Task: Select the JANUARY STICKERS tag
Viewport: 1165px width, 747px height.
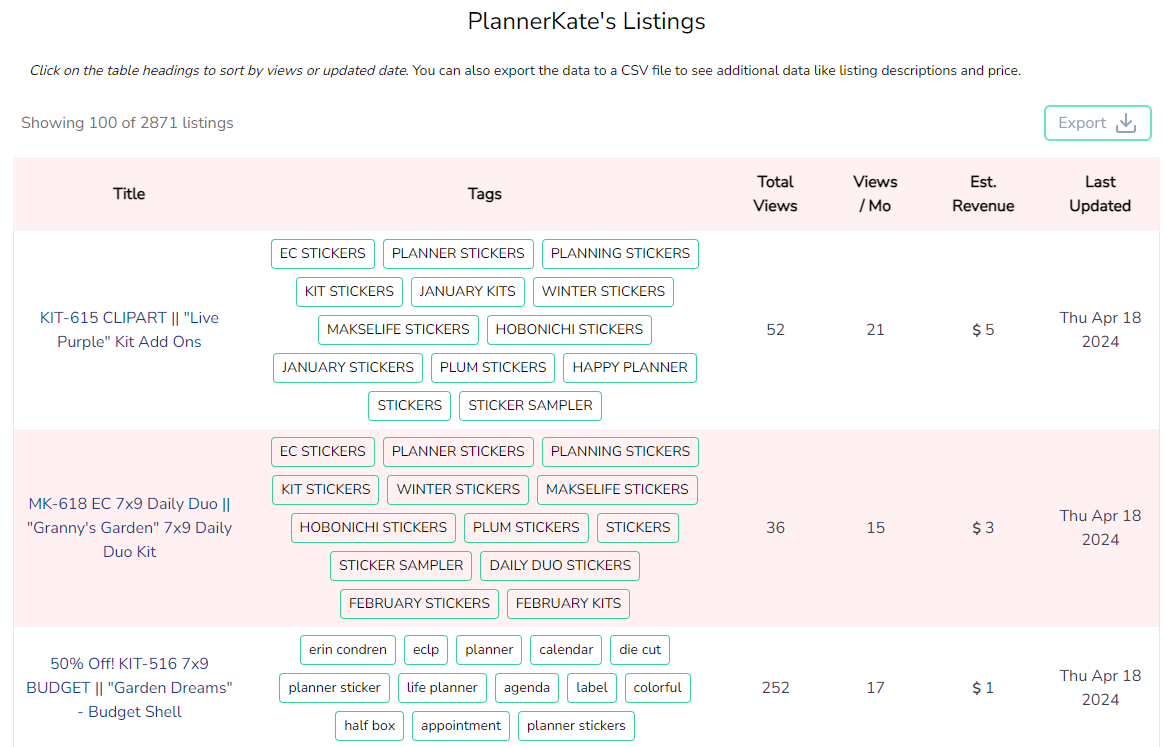Action: pos(347,368)
